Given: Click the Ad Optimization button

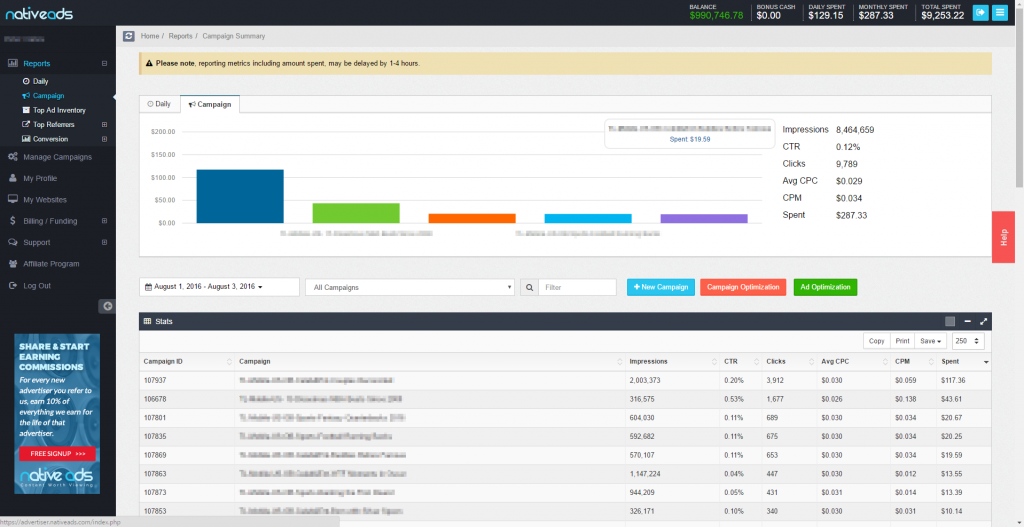Looking at the screenshot, I should [x=825, y=287].
